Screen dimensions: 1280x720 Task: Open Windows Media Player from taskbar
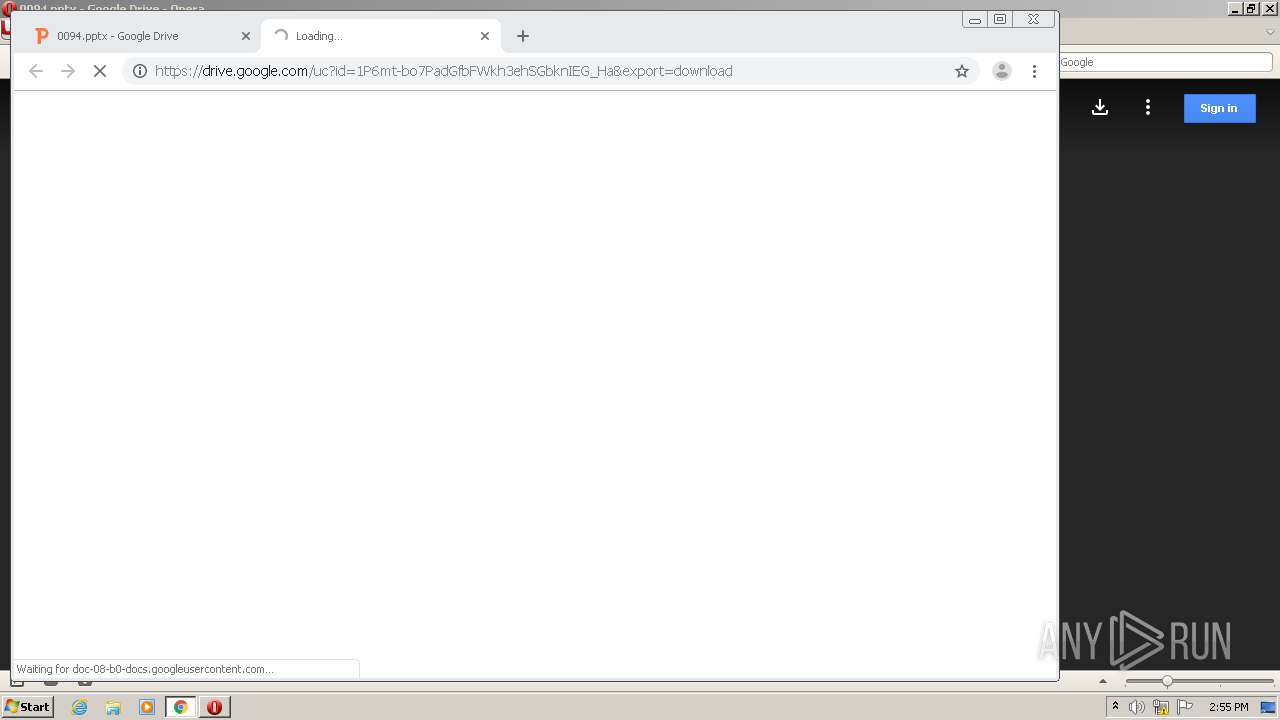pyautogui.click(x=147, y=707)
